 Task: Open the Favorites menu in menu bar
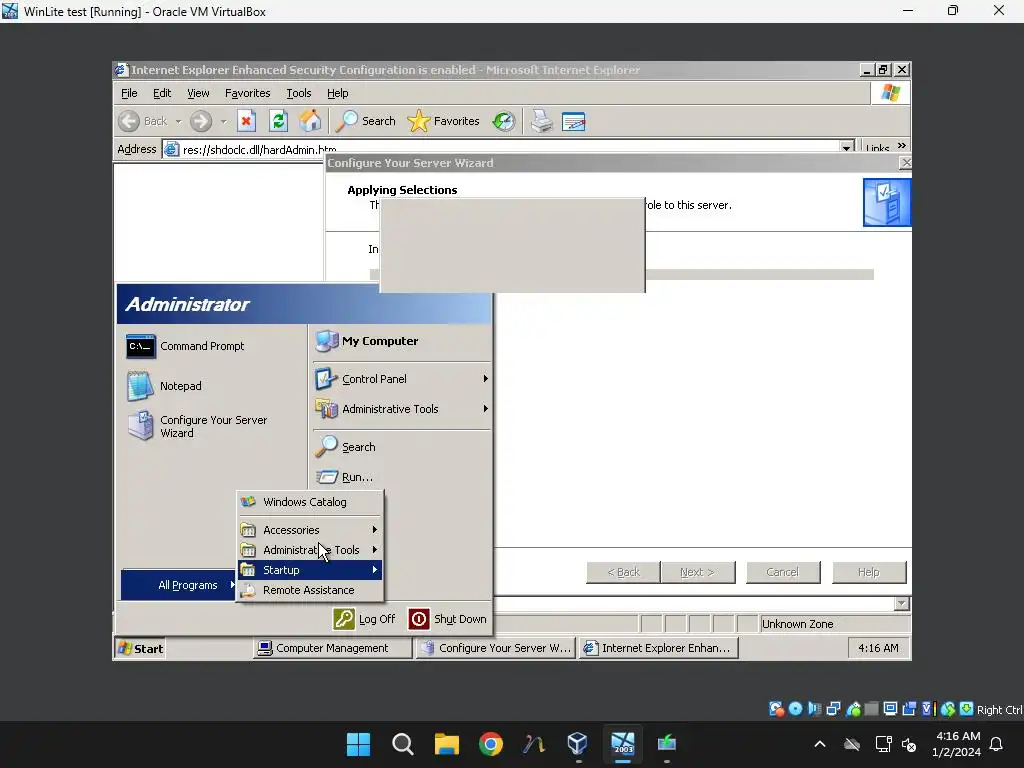coord(248,93)
